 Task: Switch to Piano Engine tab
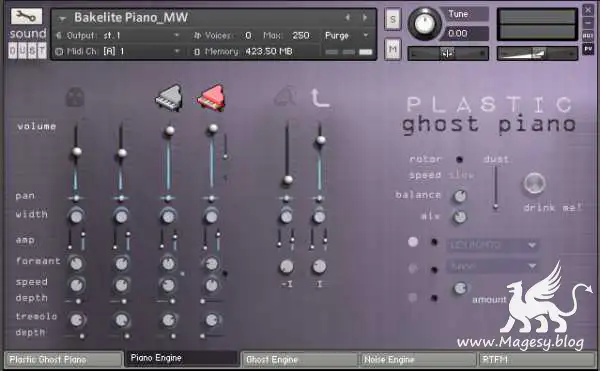[x=182, y=358]
